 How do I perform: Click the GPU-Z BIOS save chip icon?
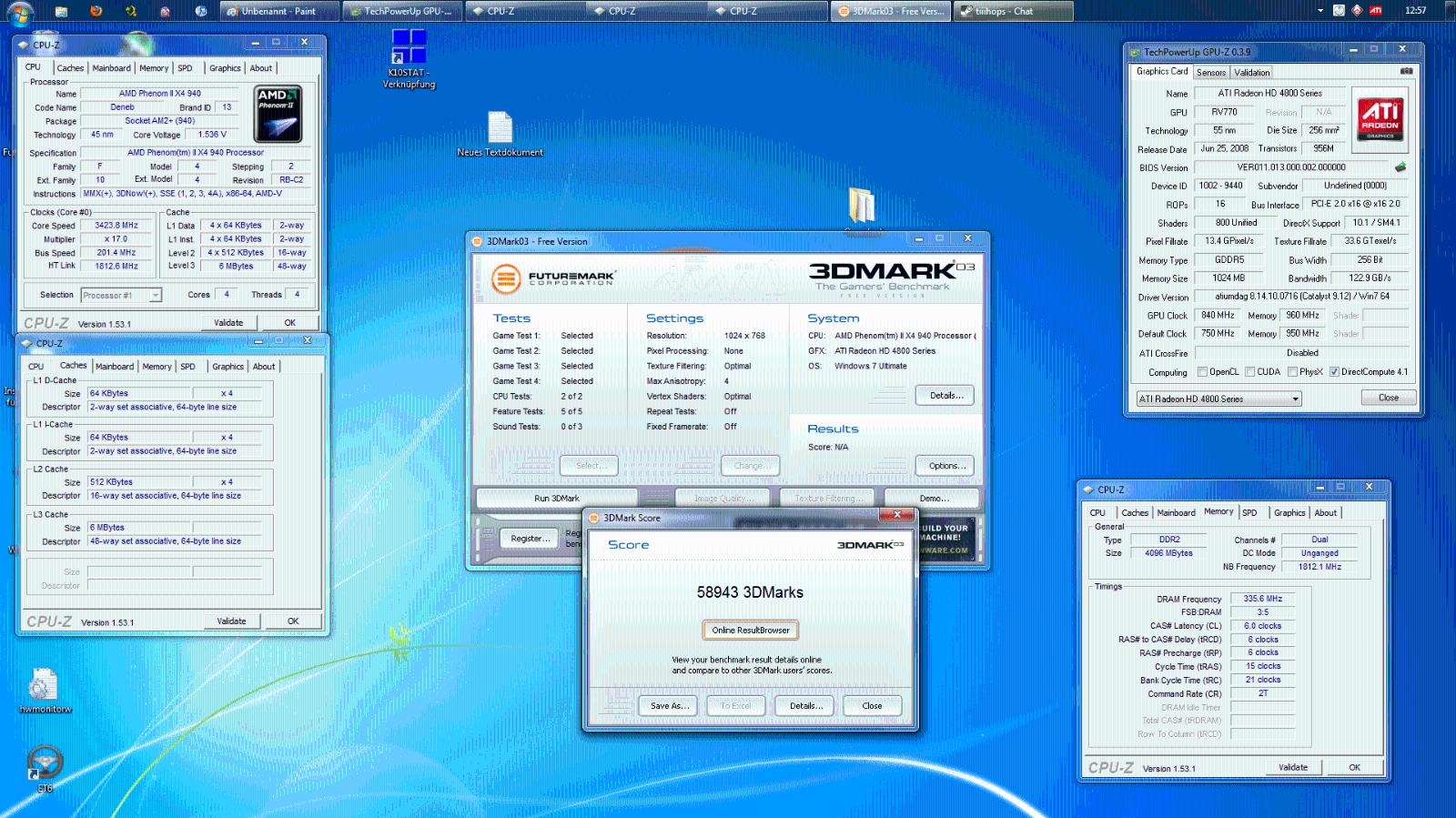coord(1400,167)
